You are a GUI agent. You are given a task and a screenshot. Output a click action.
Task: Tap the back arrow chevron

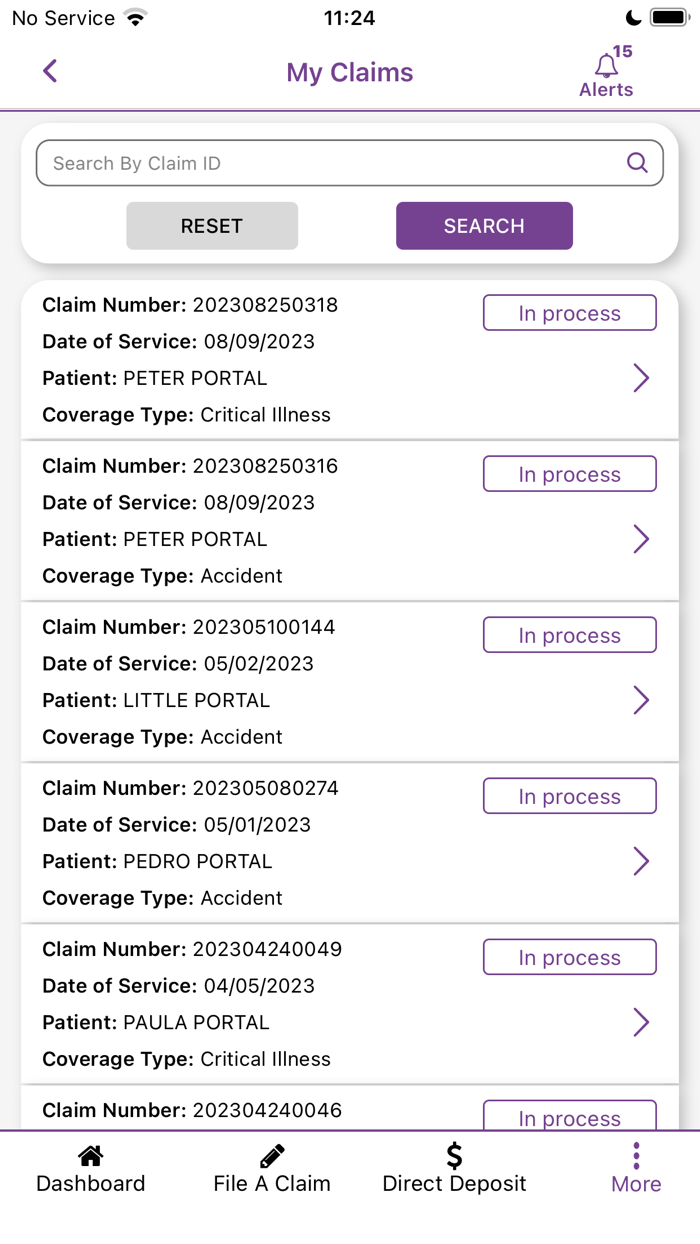click(49, 72)
